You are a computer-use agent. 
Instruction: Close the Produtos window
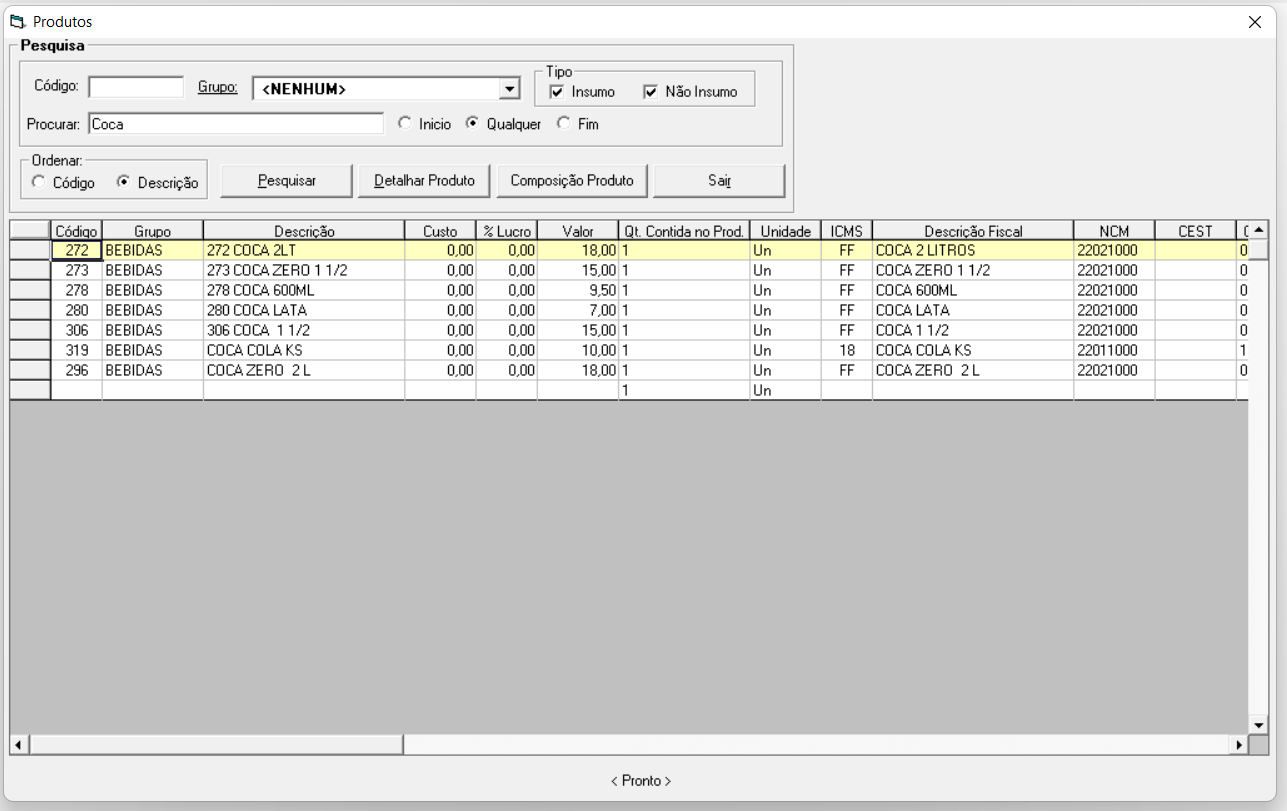[1255, 22]
